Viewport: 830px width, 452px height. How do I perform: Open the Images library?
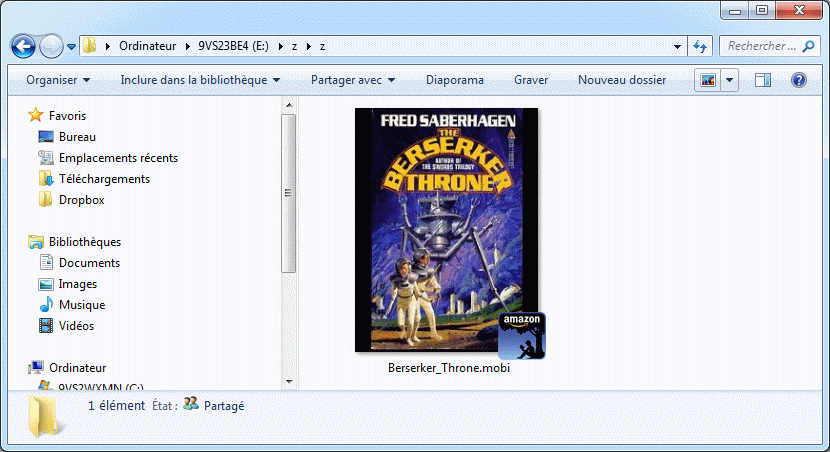[x=78, y=284]
